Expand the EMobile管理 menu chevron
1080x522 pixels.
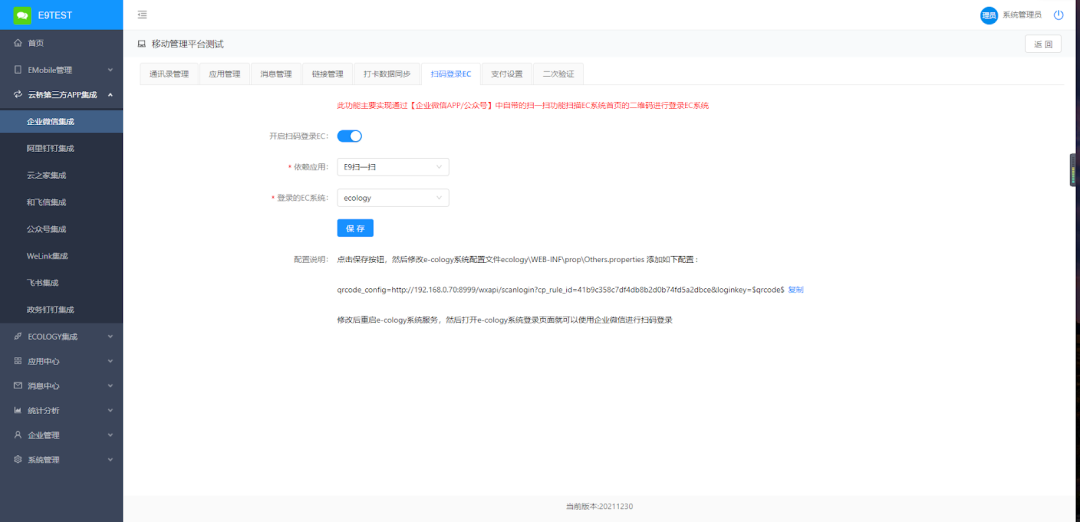(x=110, y=70)
